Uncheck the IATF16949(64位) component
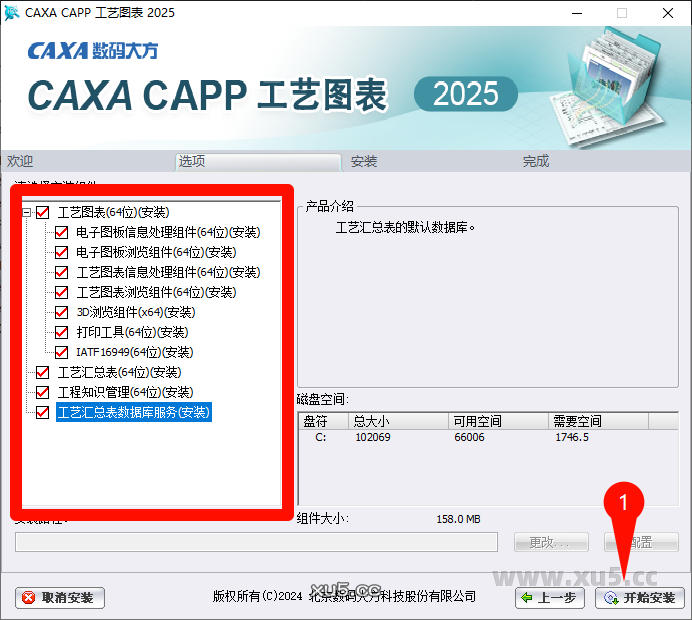The image size is (692, 620). 62,352
